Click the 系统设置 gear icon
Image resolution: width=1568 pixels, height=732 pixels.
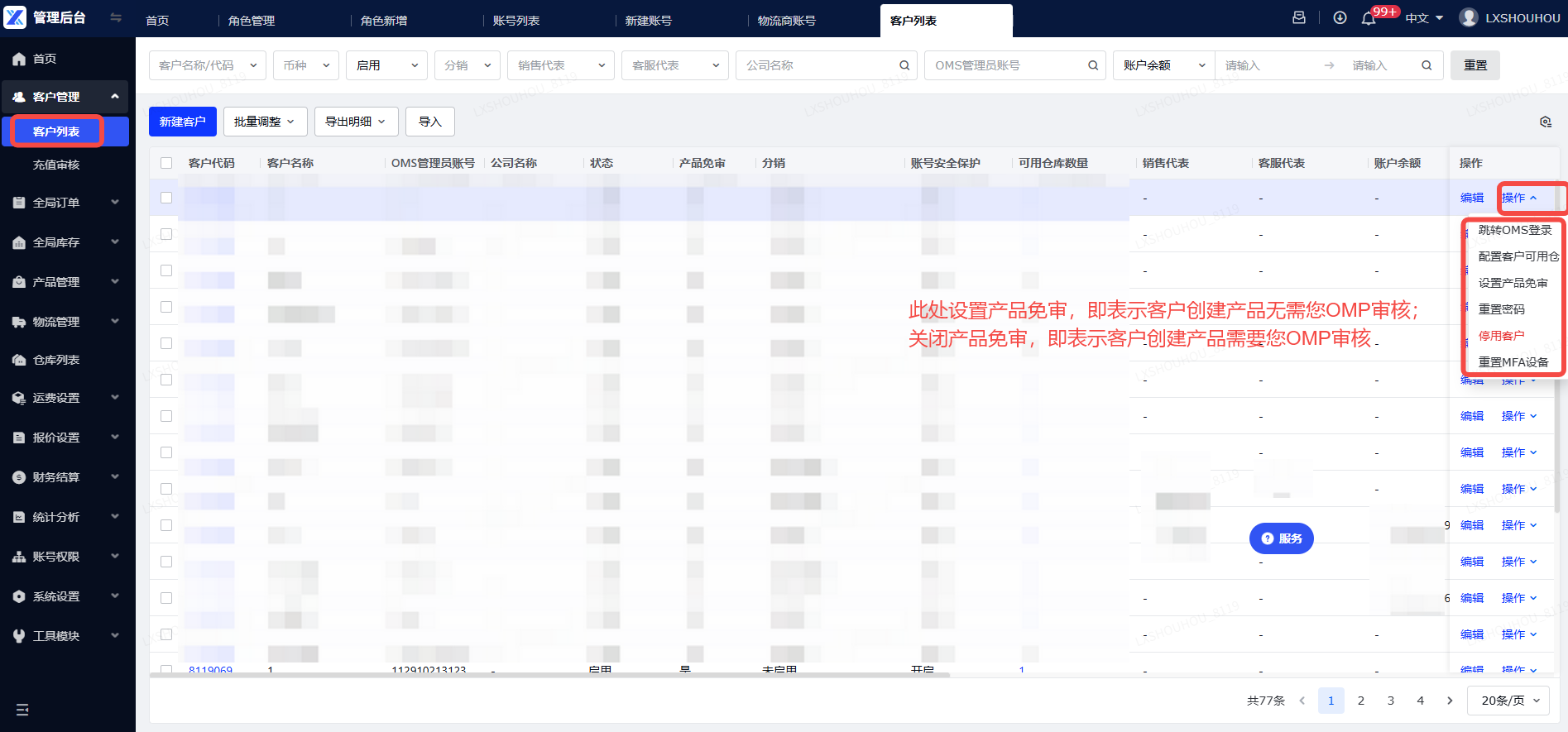click(19, 596)
